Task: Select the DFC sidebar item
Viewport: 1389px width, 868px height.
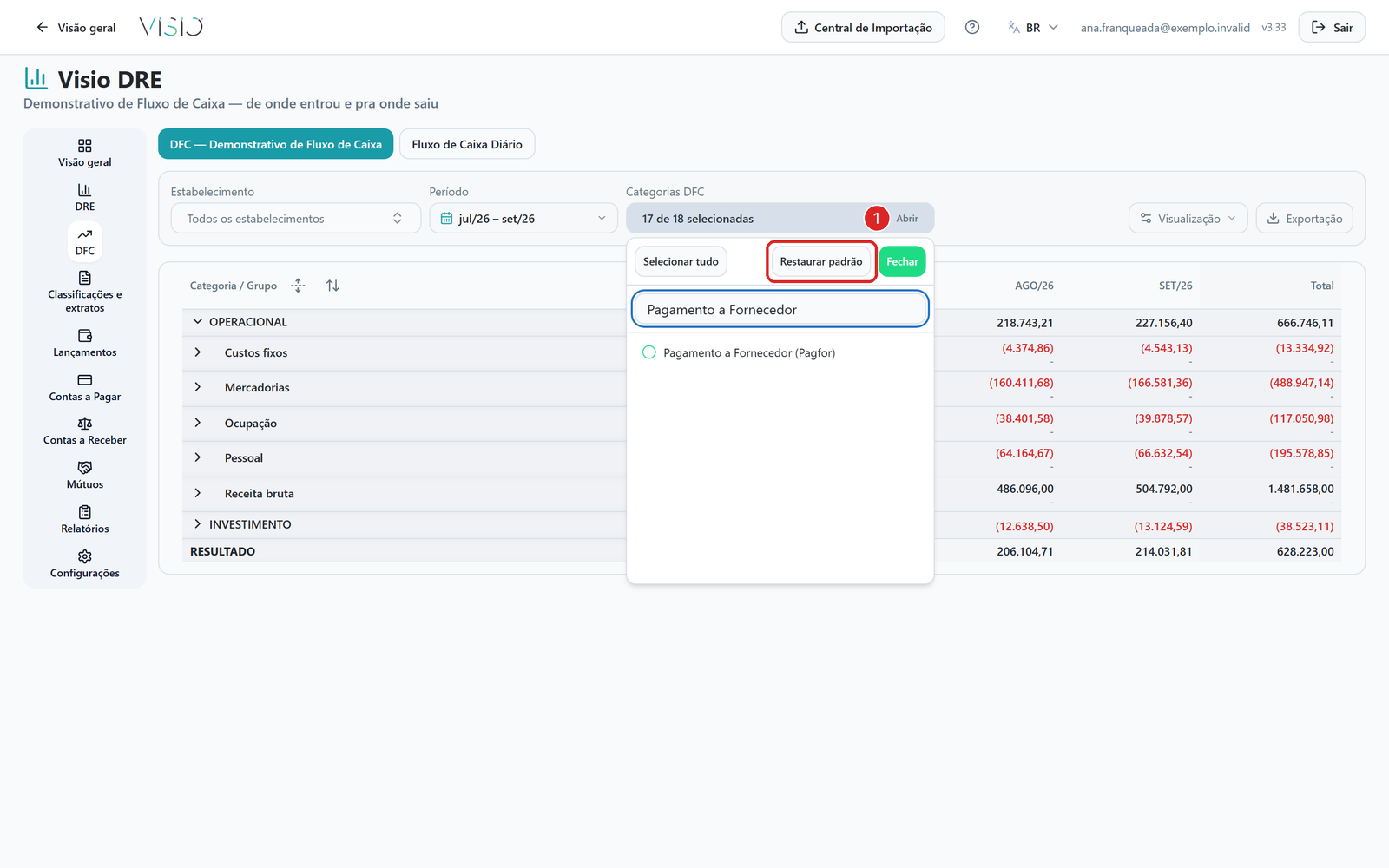Action: click(84, 241)
